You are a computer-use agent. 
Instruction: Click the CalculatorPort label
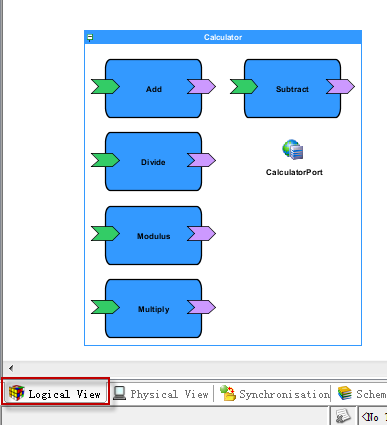tap(294, 172)
